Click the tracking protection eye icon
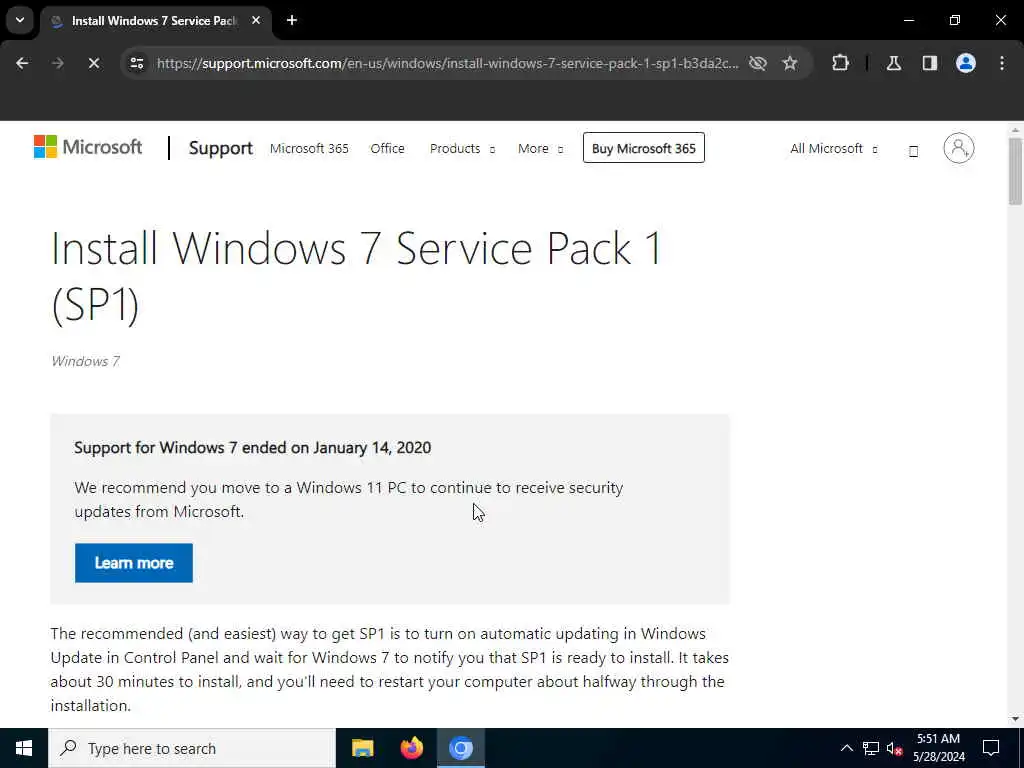The height and width of the screenshot is (768, 1024). (758, 63)
